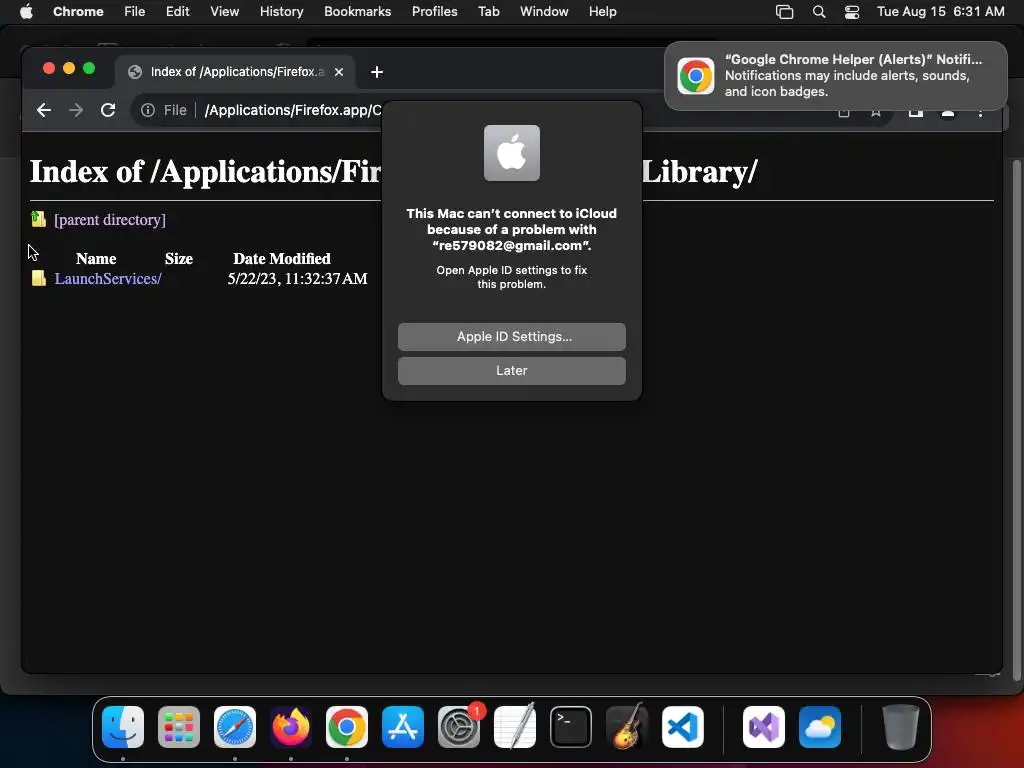Open the LaunchServices/ folder link
The image size is (1024, 768).
[108, 279]
